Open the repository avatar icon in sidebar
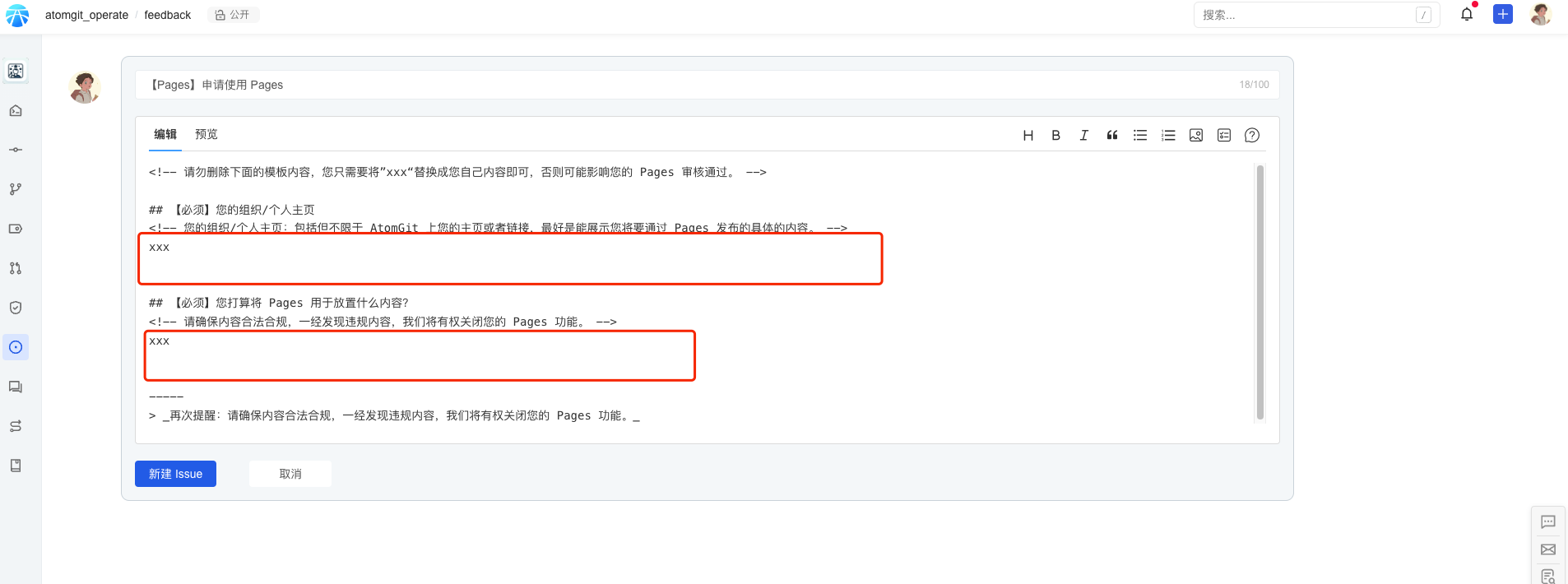 [16, 71]
